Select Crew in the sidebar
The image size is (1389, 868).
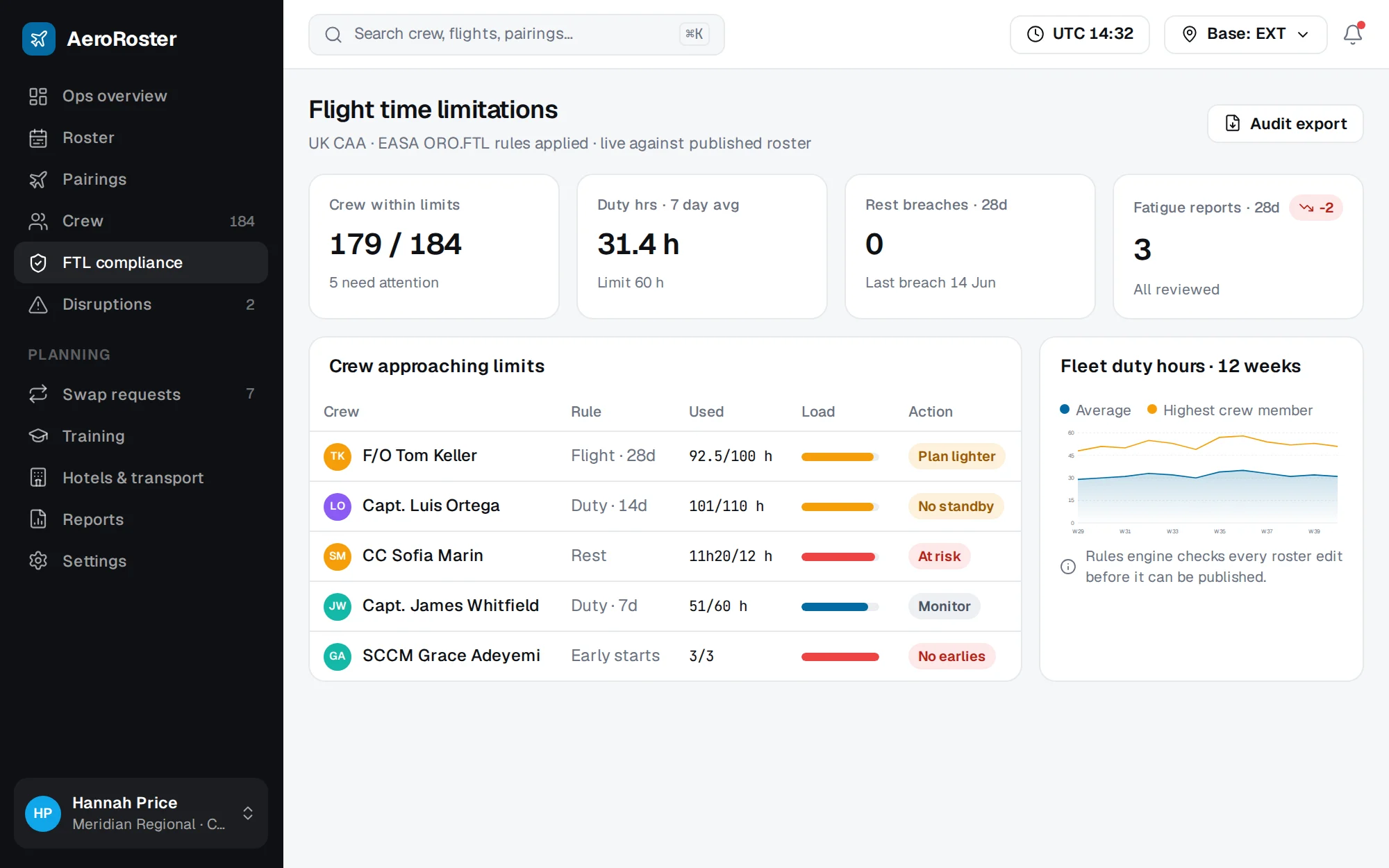[141, 221]
